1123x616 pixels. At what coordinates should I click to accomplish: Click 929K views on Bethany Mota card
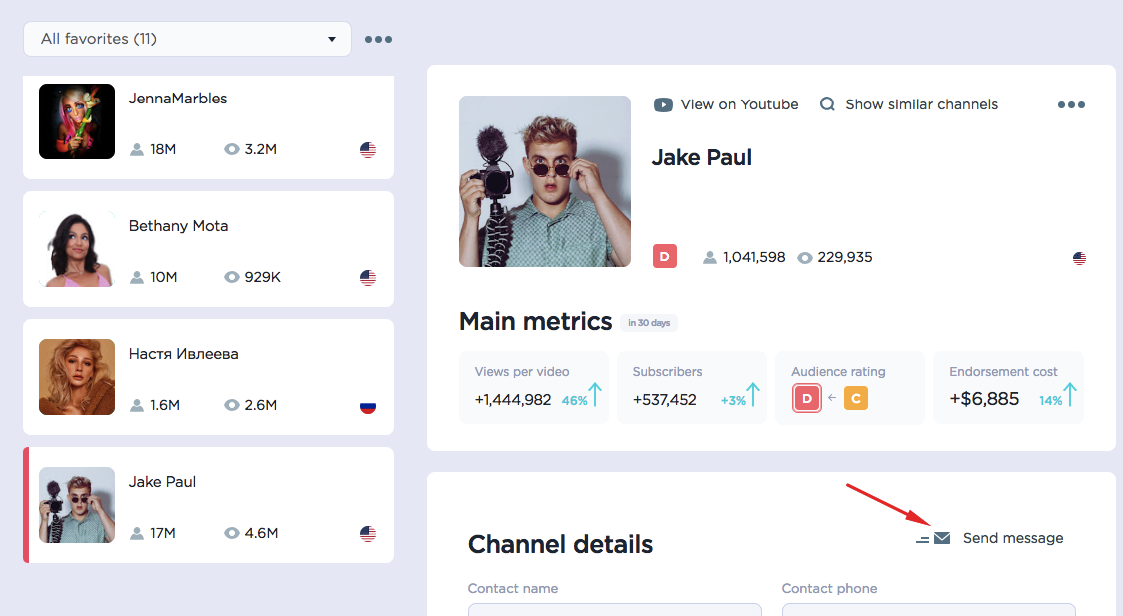[x=263, y=277]
